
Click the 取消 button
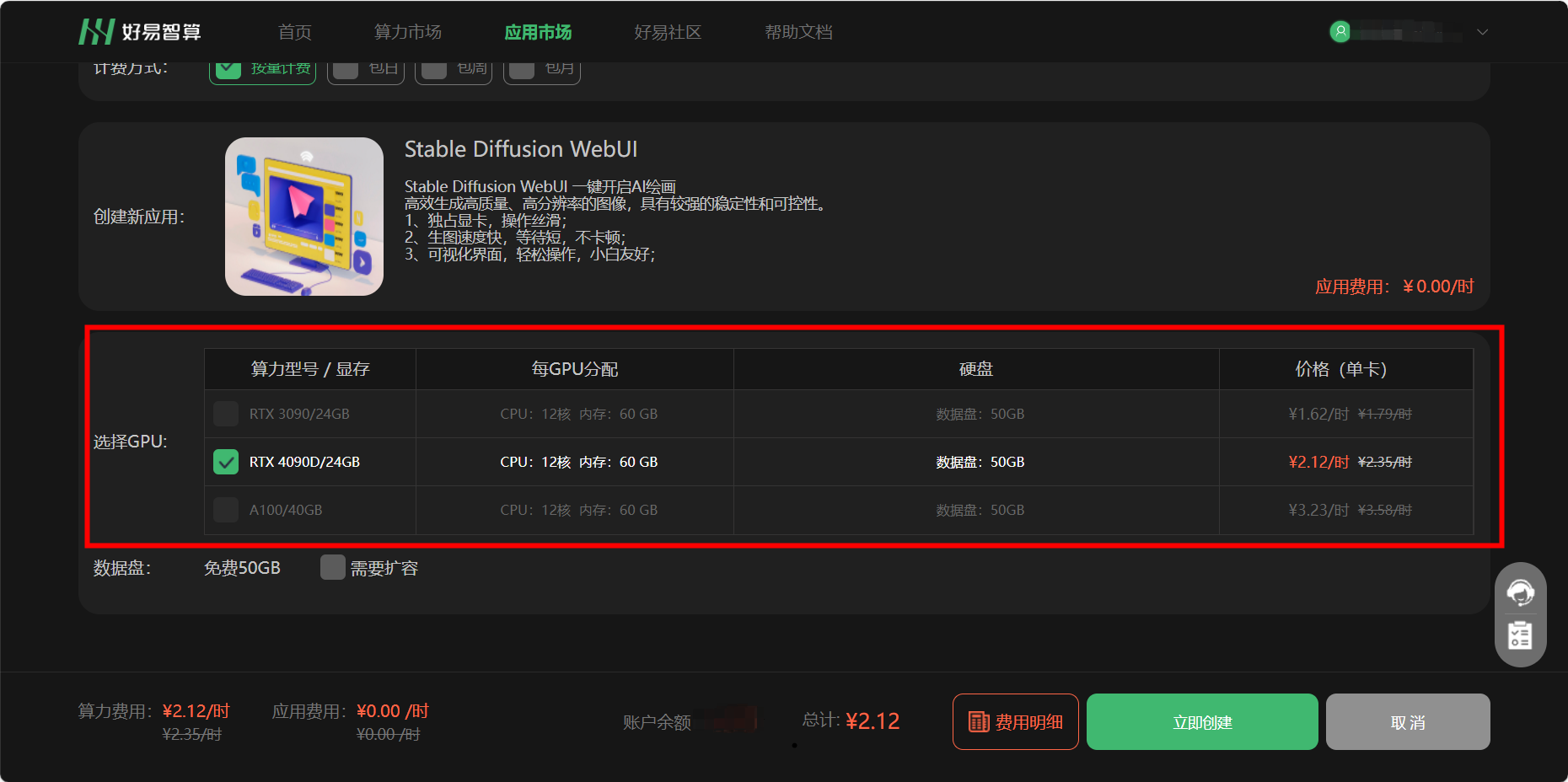[x=1408, y=722]
